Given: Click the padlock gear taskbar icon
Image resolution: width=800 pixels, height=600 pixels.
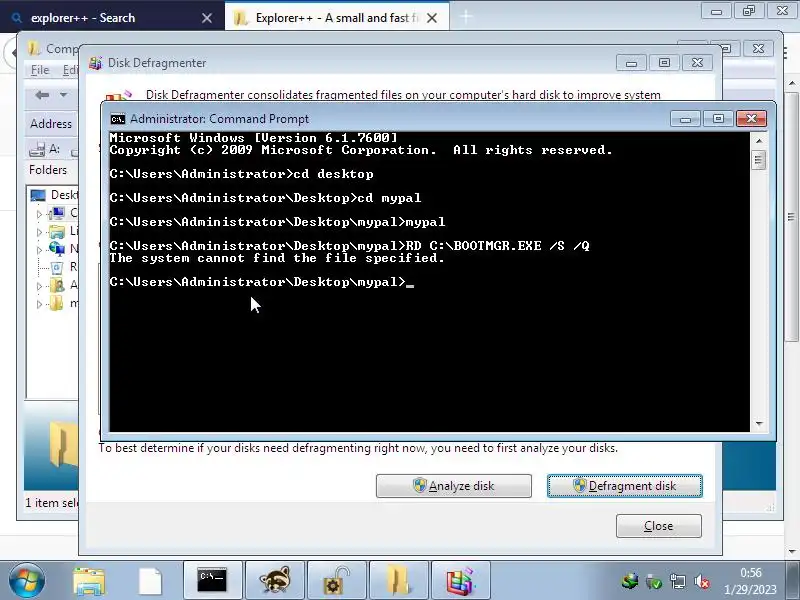Looking at the screenshot, I should pos(337,581).
